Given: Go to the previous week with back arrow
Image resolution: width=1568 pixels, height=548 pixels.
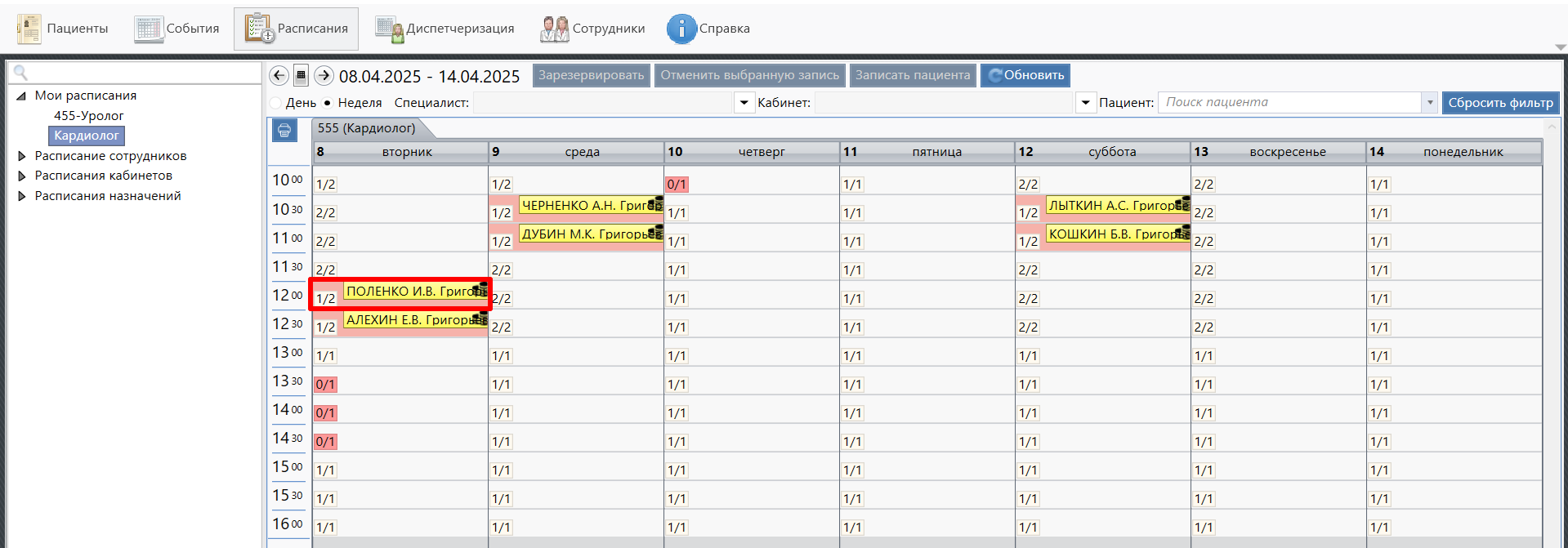Looking at the screenshot, I should click(279, 76).
